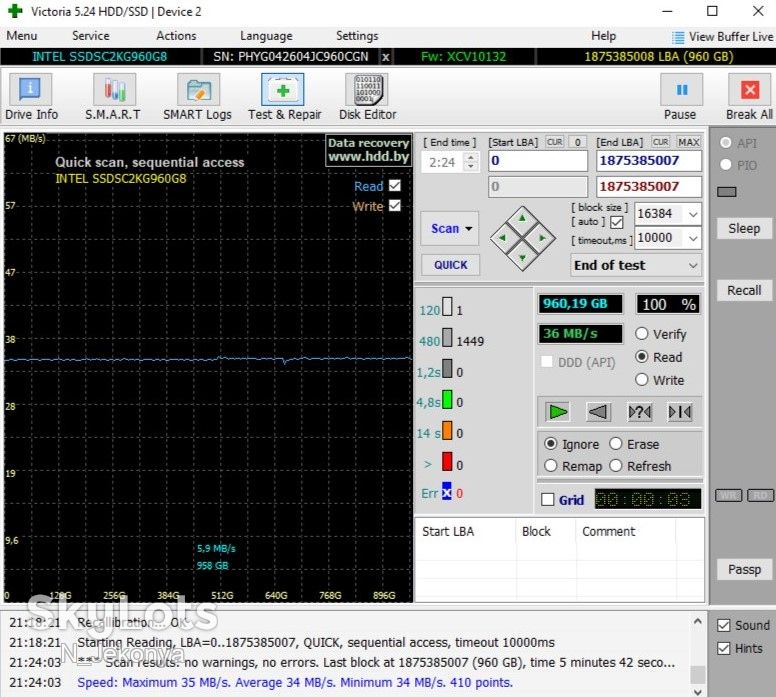The image size is (776, 697).
Task: Click the Recall button
Action: (744, 291)
